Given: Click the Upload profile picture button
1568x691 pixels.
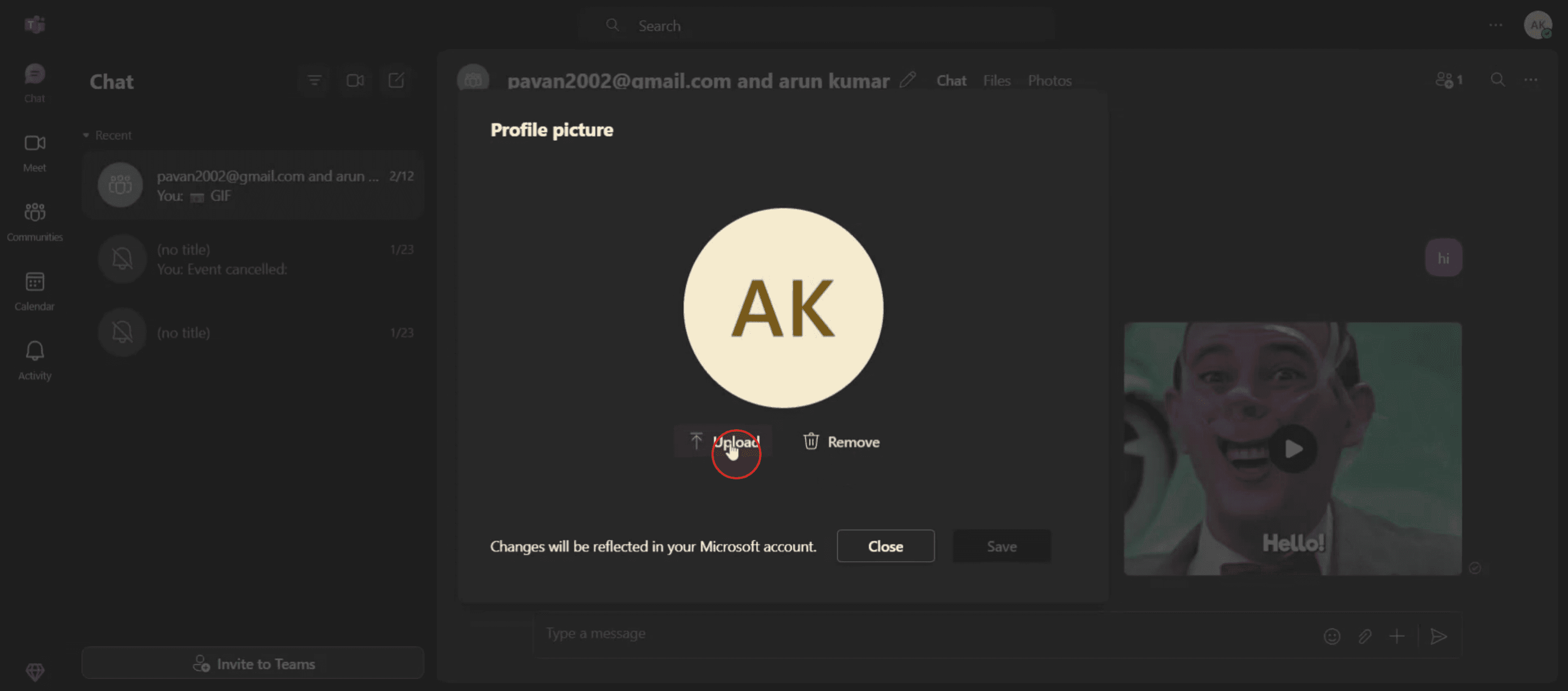Looking at the screenshot, I should click(723, 442).
